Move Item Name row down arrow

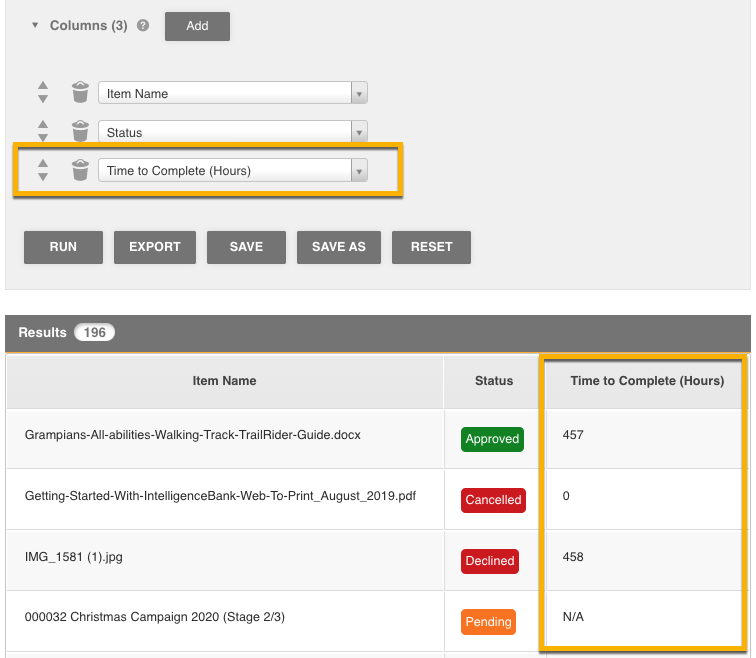pos(43,99)
